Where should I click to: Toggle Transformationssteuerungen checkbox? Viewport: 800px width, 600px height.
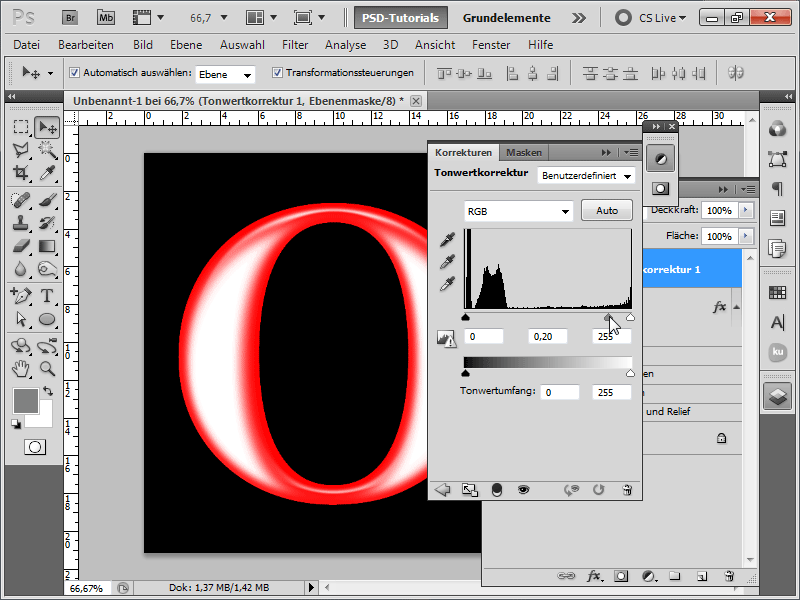coord(277,73)
